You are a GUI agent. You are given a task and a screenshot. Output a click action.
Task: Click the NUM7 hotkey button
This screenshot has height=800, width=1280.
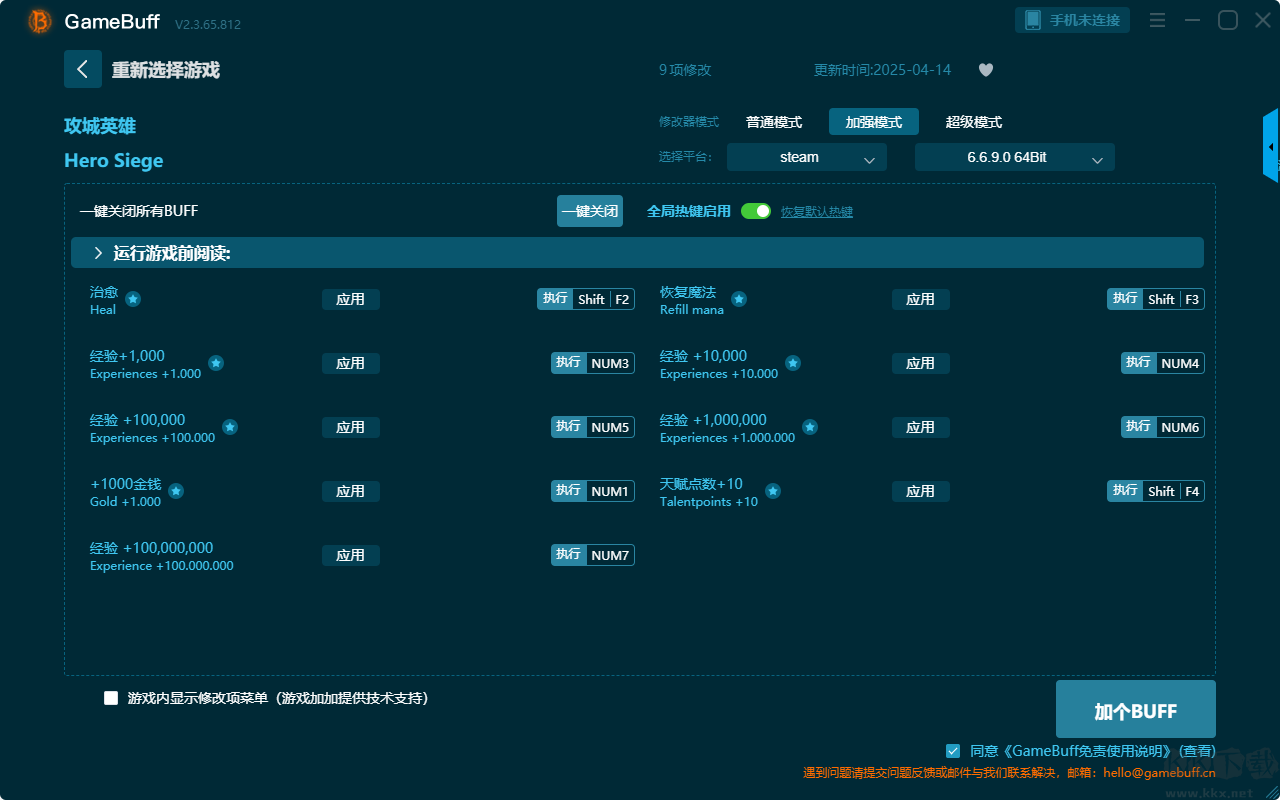tap(593, 555)
